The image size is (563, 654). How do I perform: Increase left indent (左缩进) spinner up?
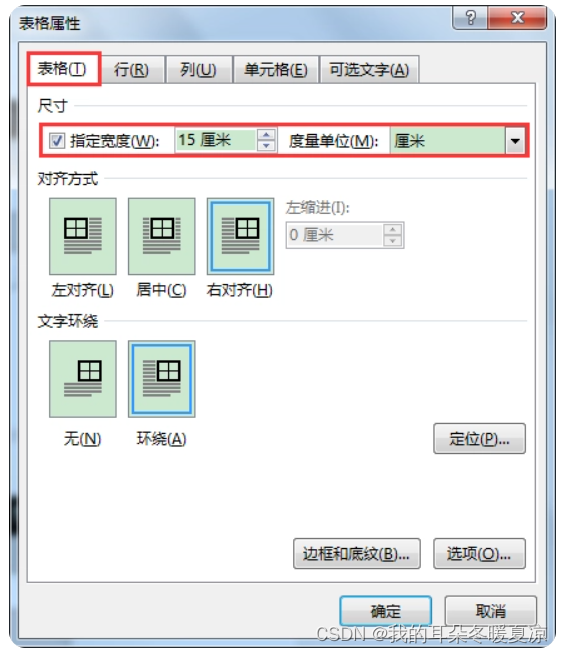pyautogui.click(x=392, y=229)
